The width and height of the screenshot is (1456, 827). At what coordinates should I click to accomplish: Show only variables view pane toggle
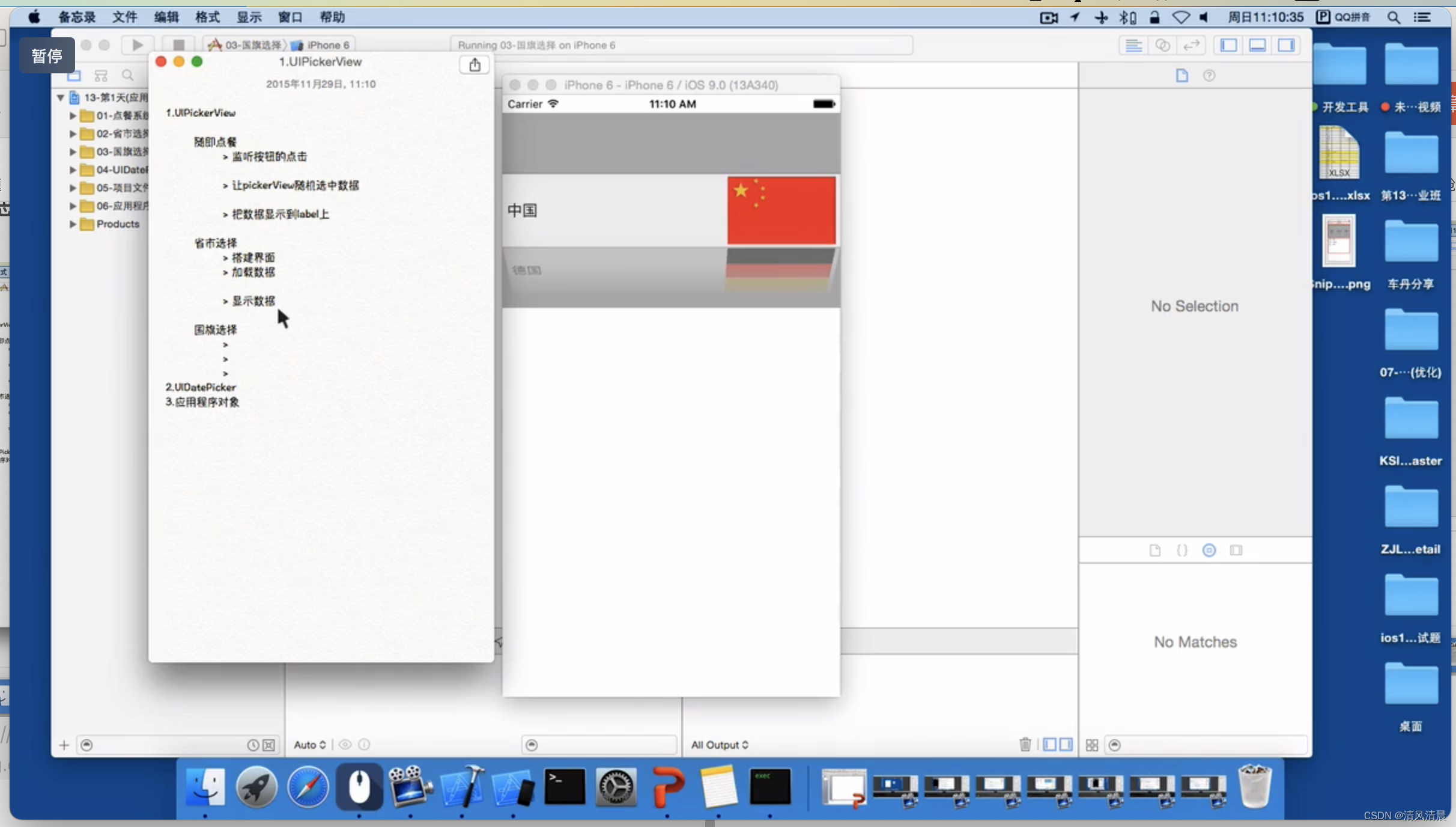coord(1049,745)
